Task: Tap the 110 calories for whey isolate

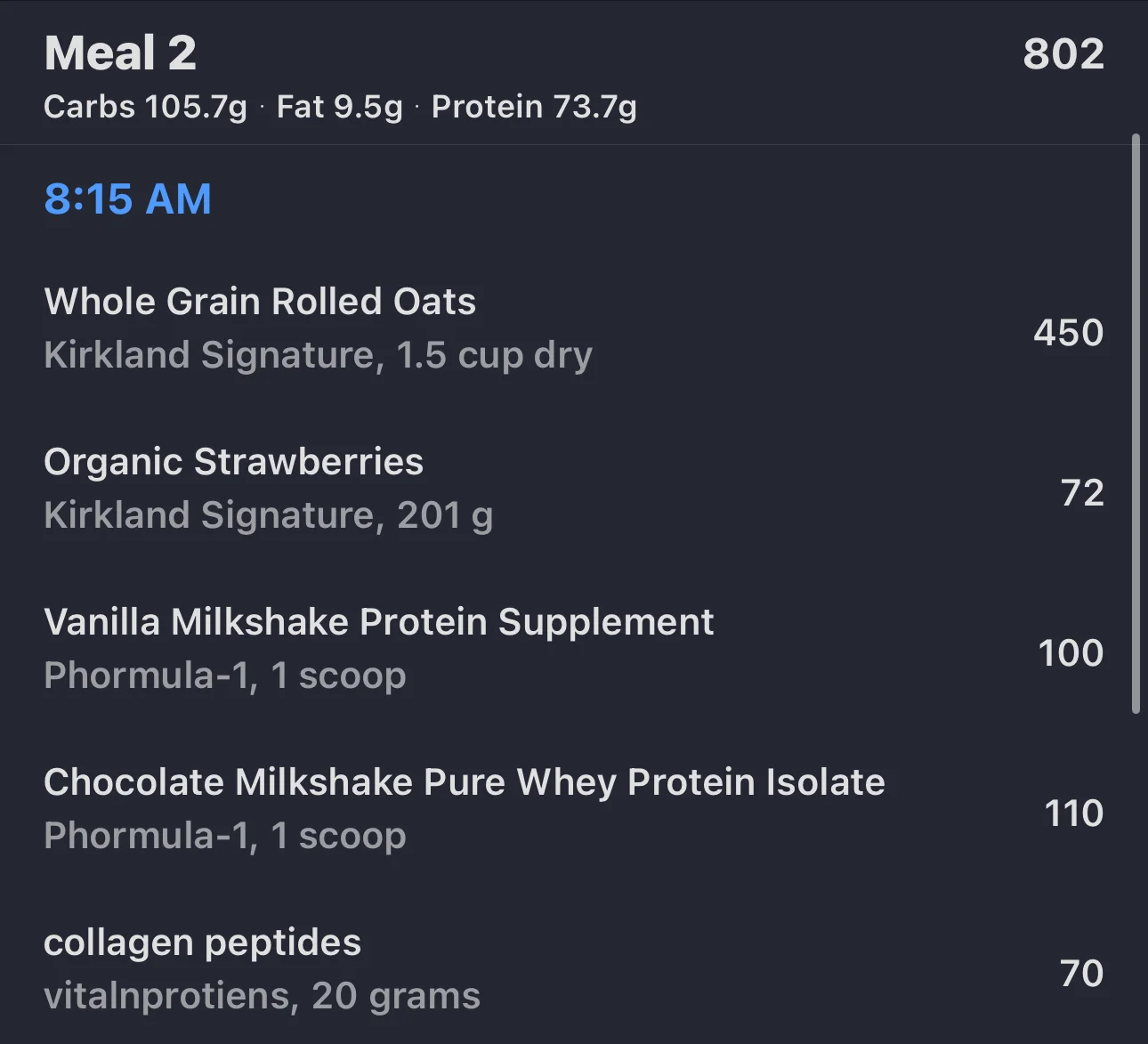Action: (1073, 813)
